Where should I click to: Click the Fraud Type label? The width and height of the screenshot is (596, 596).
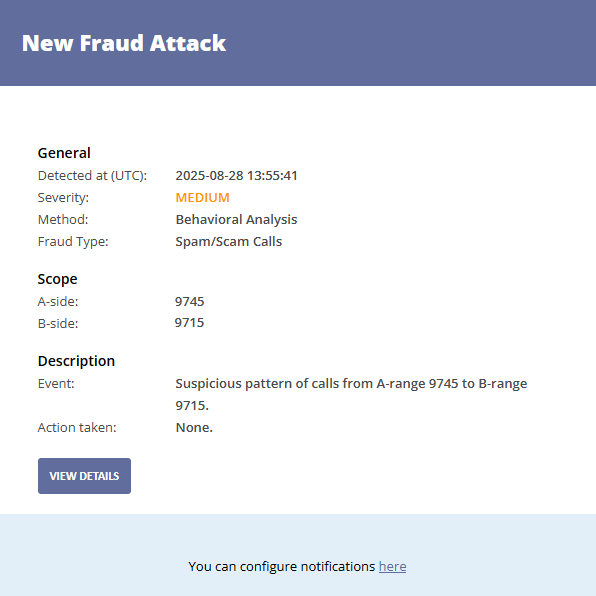click(x=73, y=242)
